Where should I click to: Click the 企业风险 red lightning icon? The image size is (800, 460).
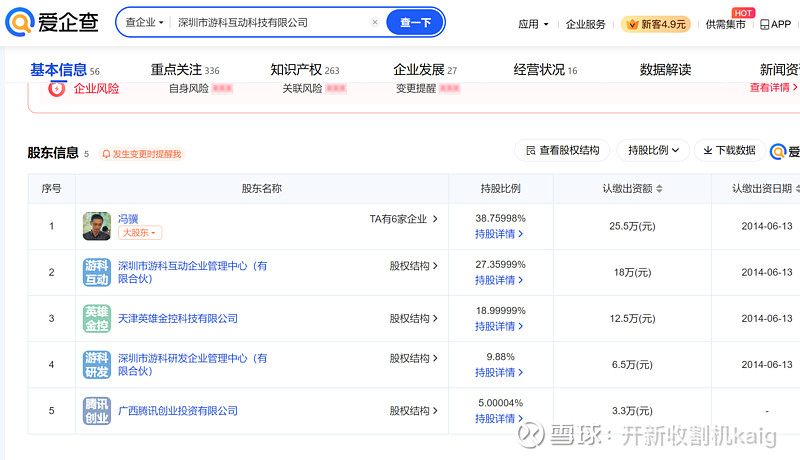tap(57, 89)
